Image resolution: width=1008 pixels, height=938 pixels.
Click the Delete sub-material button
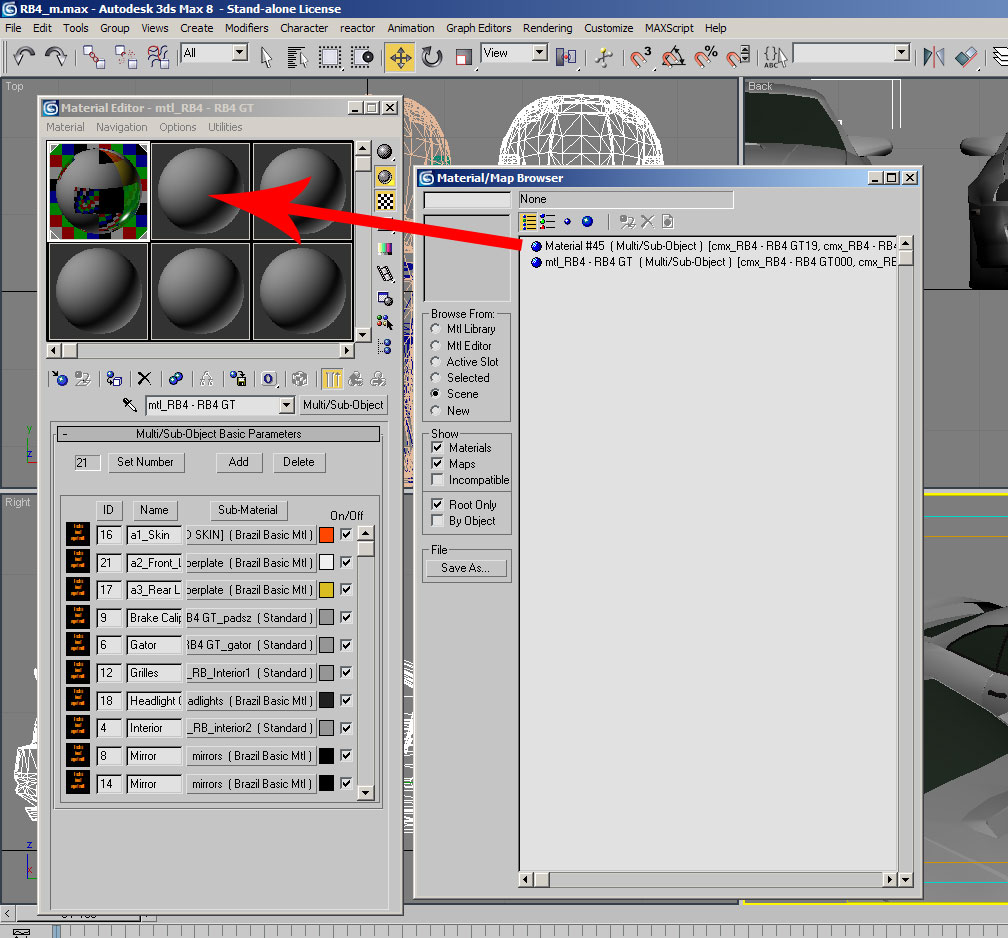[x=299, y=462]
